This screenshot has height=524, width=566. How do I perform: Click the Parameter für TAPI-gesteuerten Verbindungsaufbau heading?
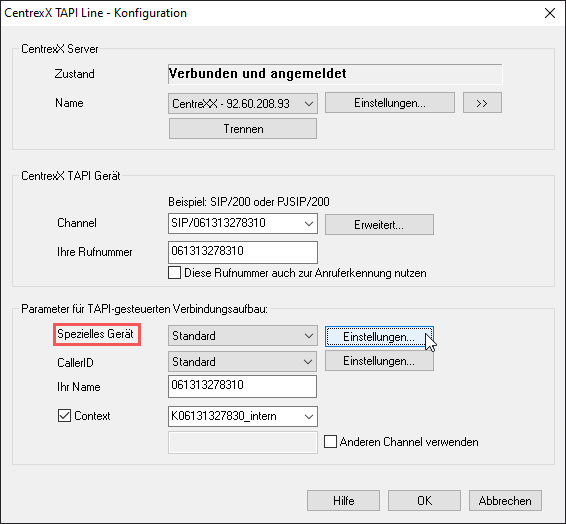pos(144,309)
